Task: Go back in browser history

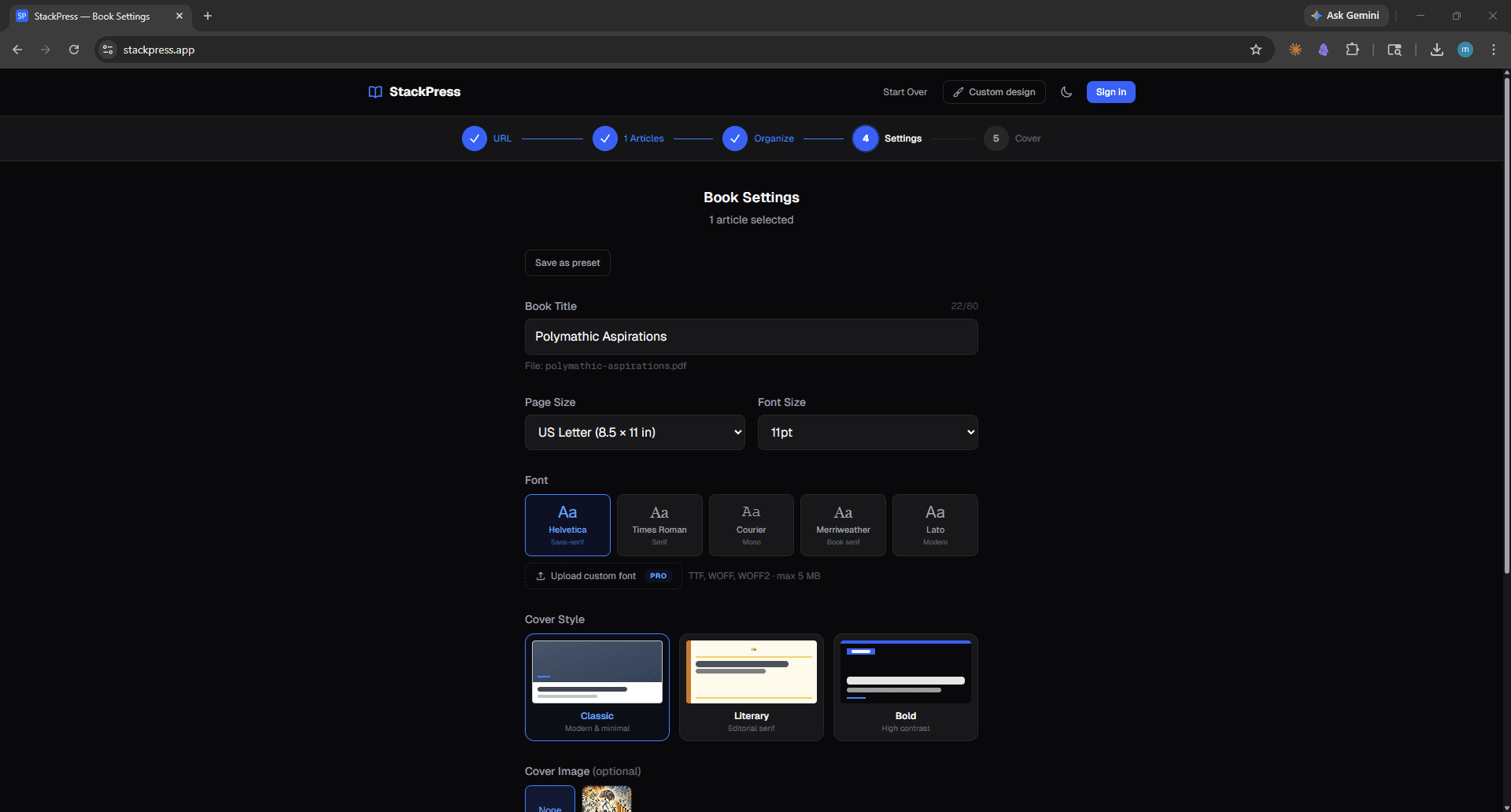Action: click(x=17, y=50)
